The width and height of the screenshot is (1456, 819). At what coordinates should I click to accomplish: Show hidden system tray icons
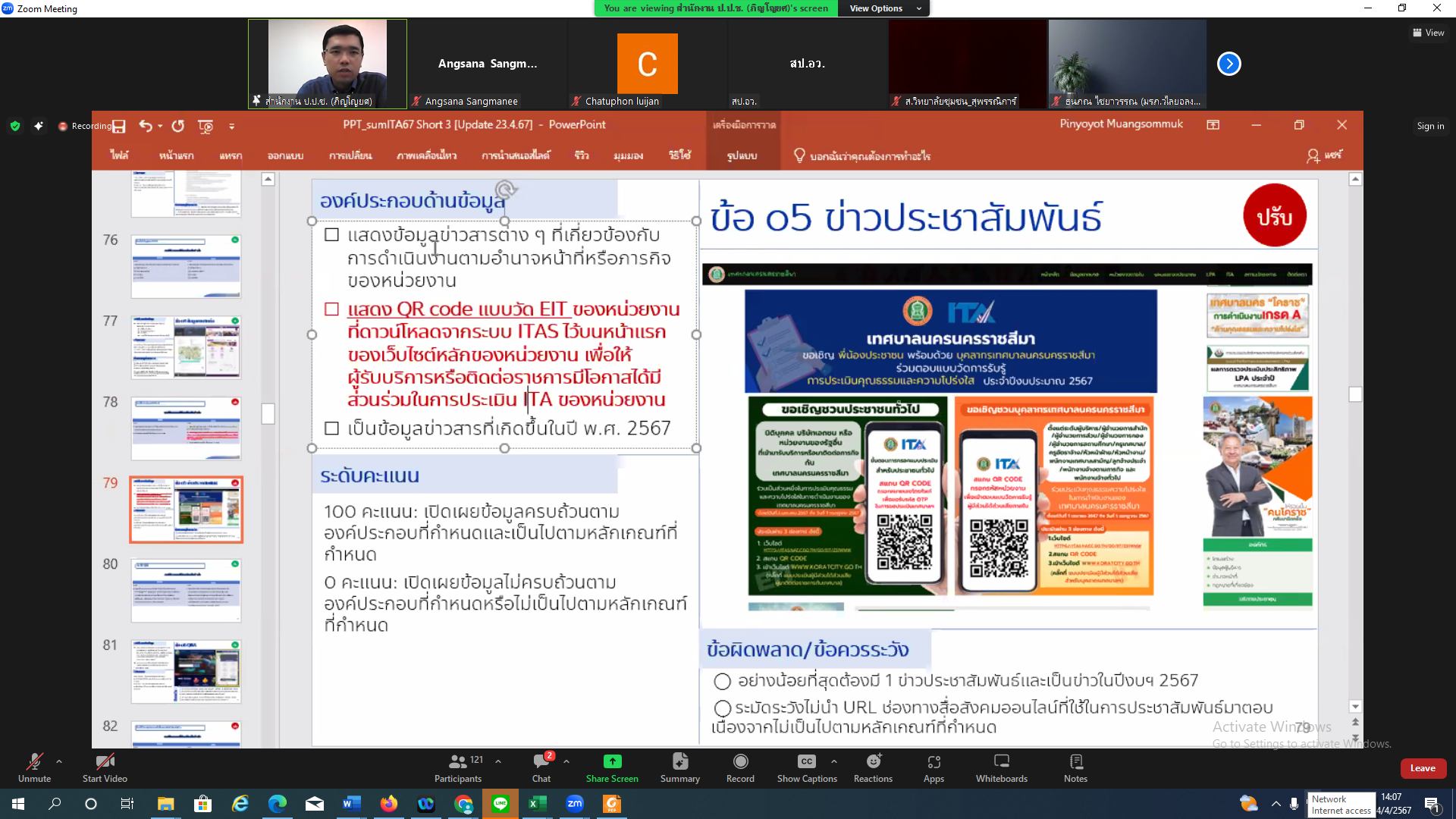click(1276, 804)
